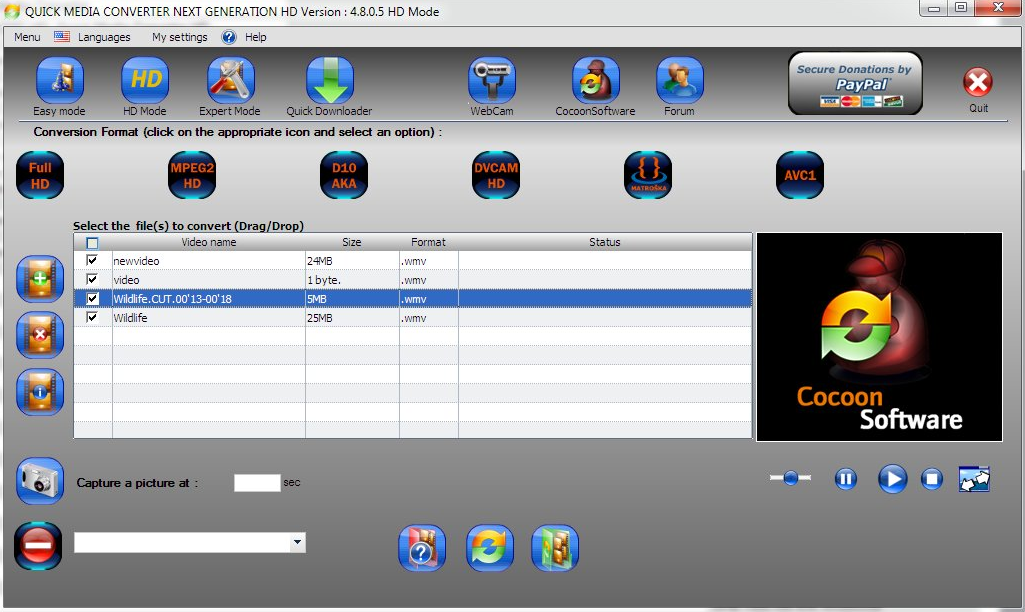
Task: Choose MPEG2 HD conversion format
Action: [x=192, y=175]
